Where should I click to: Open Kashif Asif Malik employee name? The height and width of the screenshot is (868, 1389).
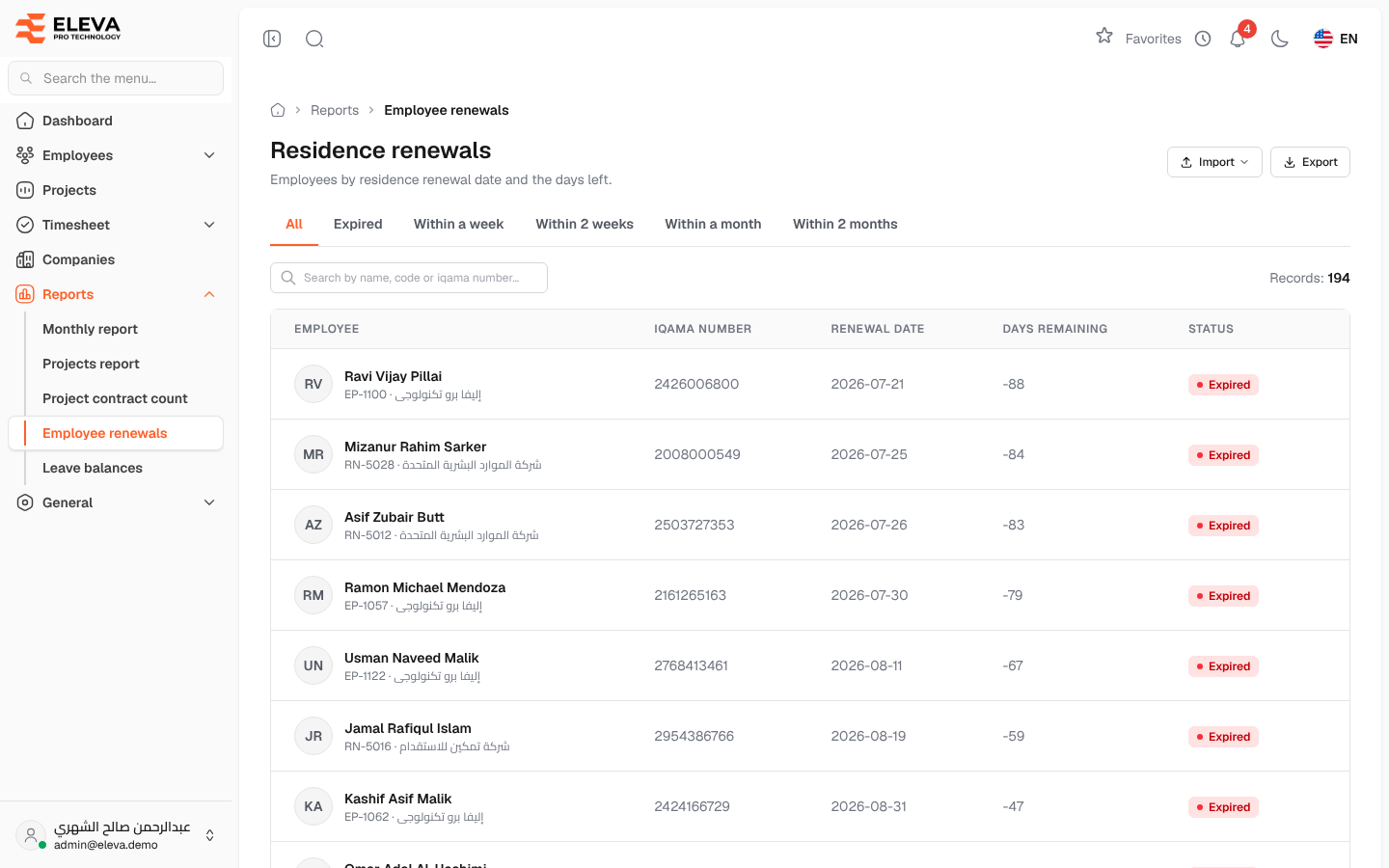coord(397,799)
